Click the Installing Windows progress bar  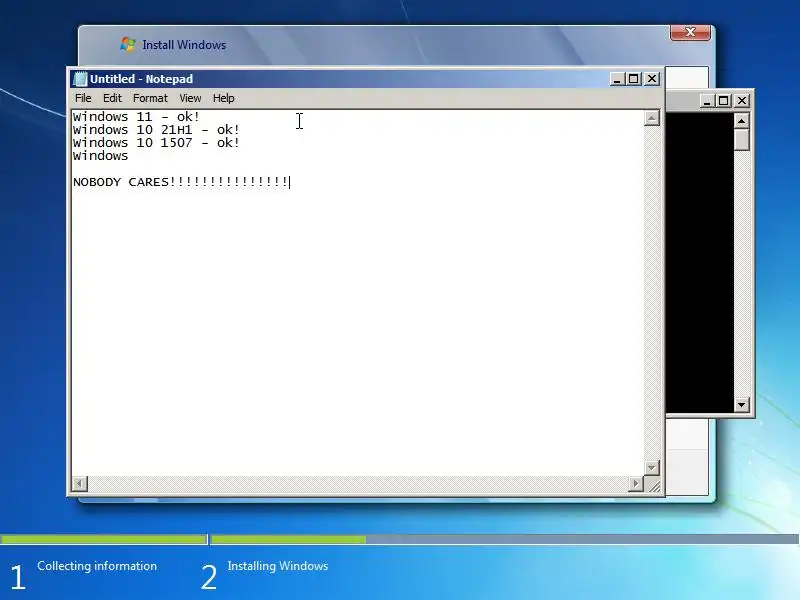505,539
